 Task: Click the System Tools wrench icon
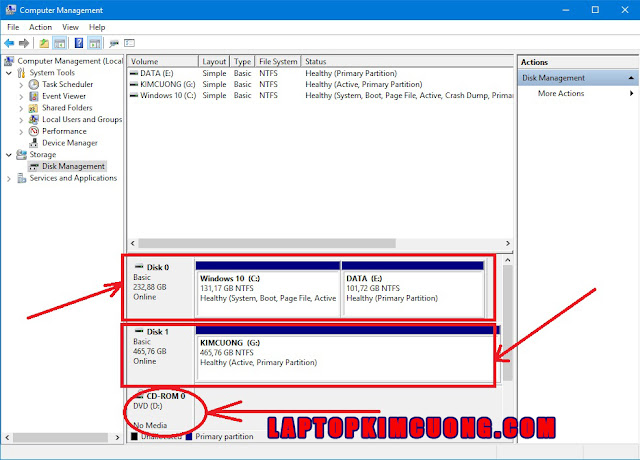coord(21,73)
